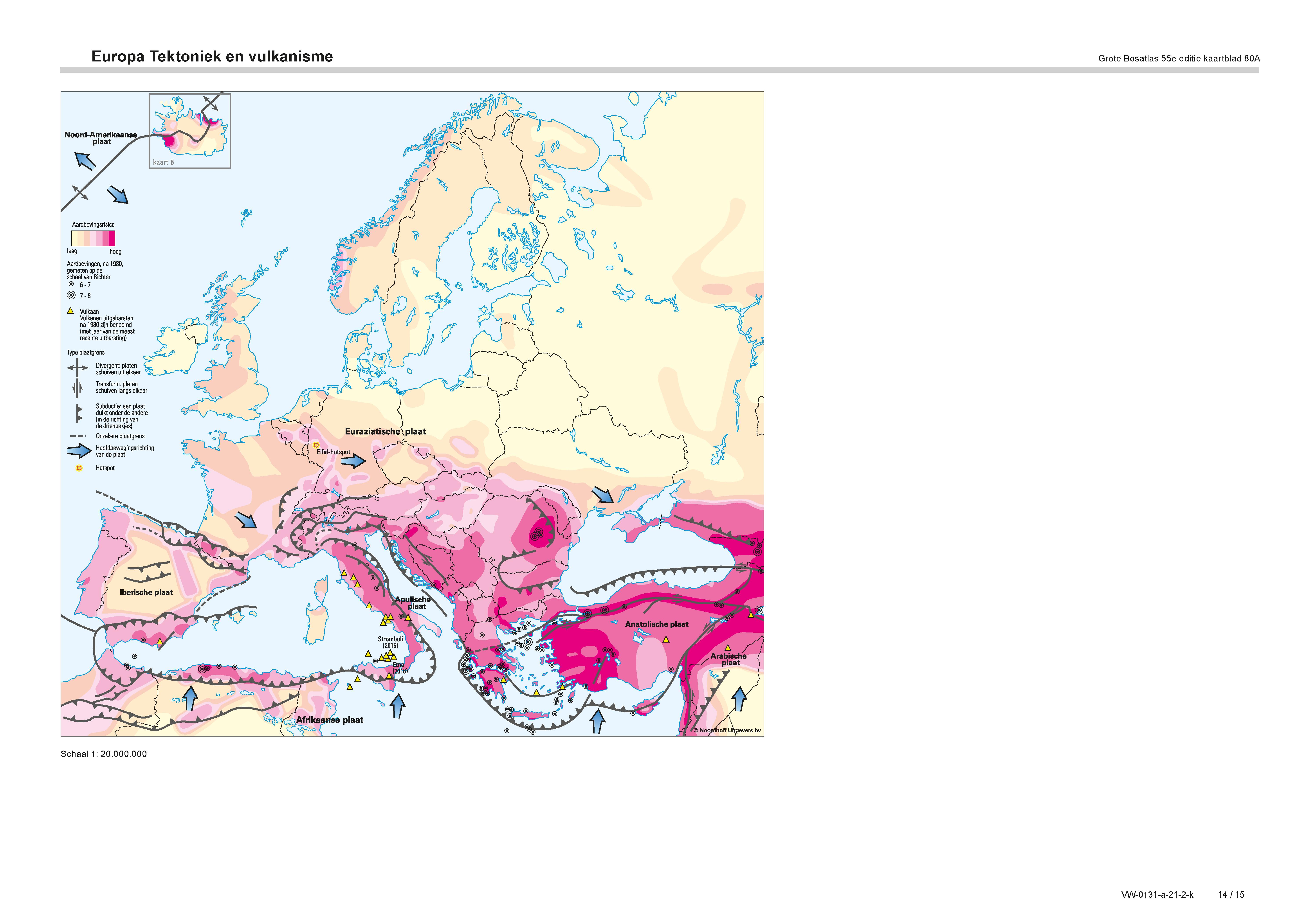Click the Transform plate boundary legend symbol
Screen dimensions: 1307x924
coord(78,388)
